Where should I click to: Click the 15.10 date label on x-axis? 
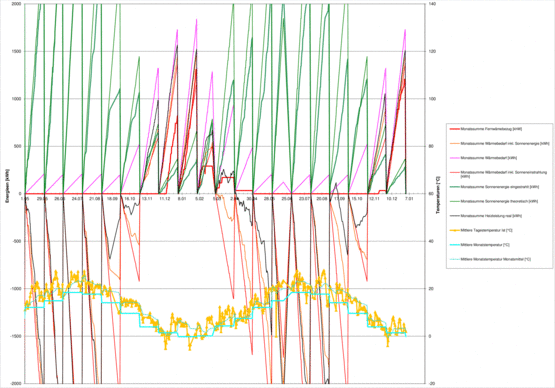click(x=357, y=199)
